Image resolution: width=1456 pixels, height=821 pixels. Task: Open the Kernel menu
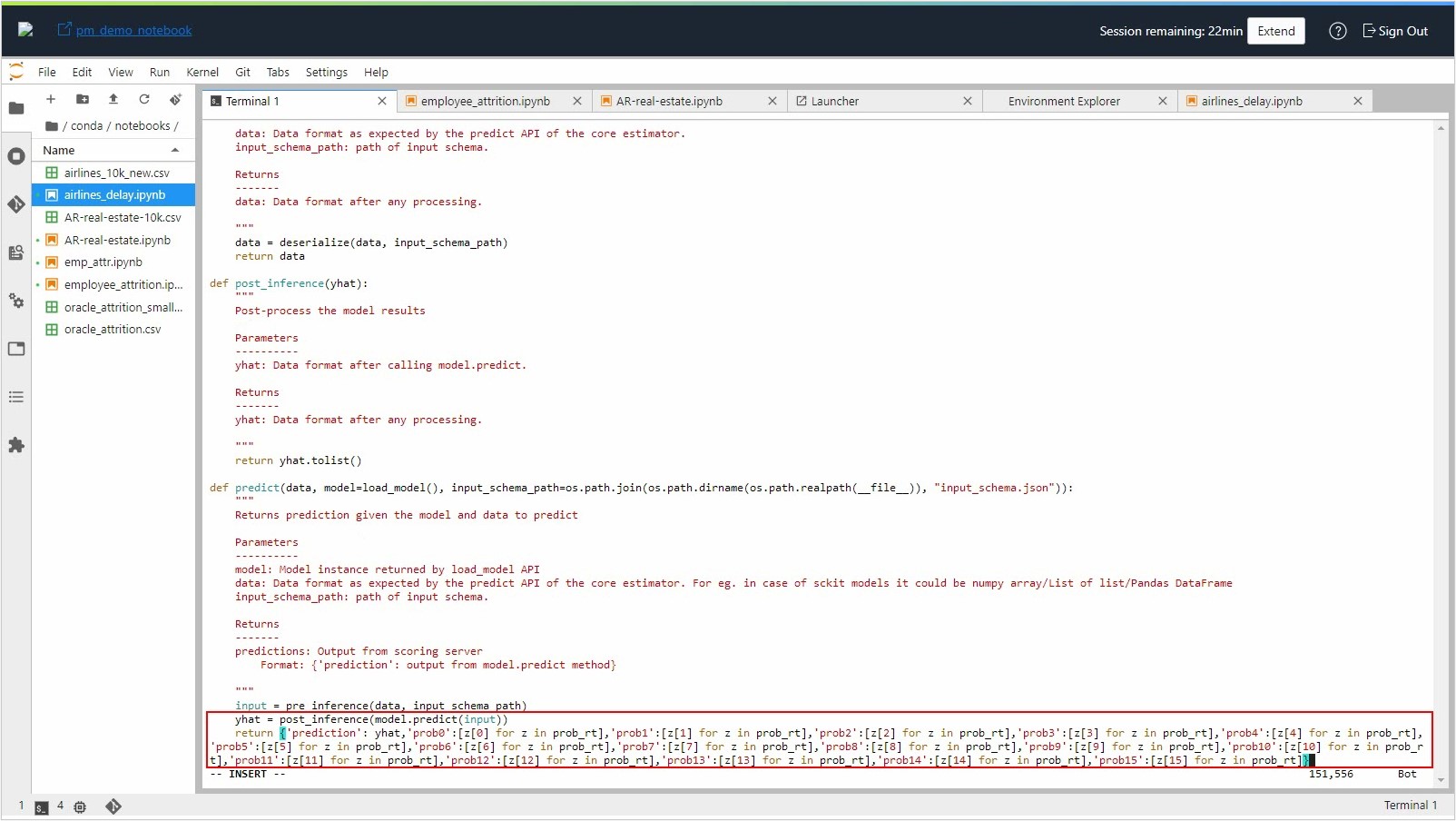click(202, 72)
